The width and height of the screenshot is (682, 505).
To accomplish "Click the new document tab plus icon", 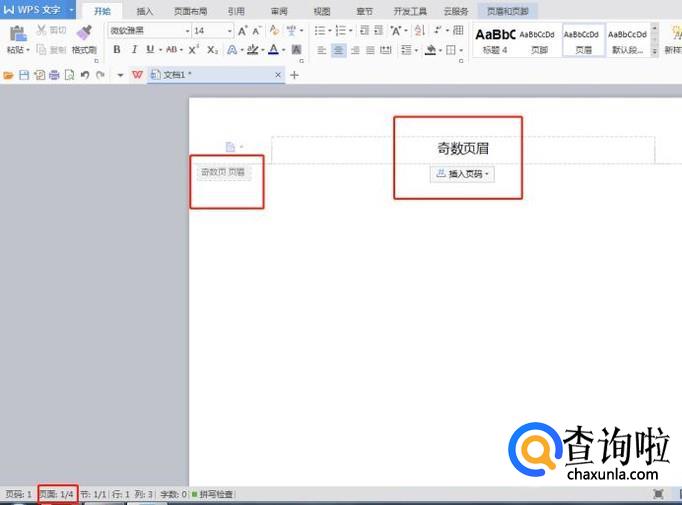I will click(294, 75).
